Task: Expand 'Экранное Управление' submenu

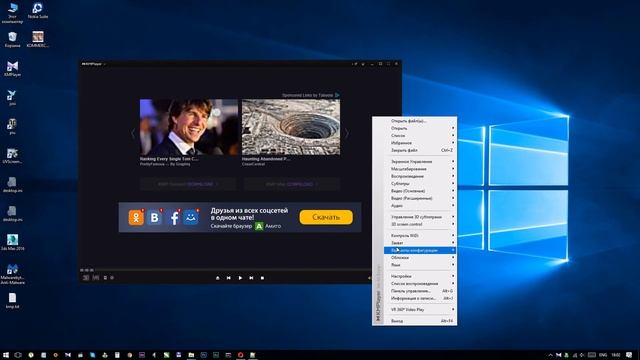Action: [420, 162]
